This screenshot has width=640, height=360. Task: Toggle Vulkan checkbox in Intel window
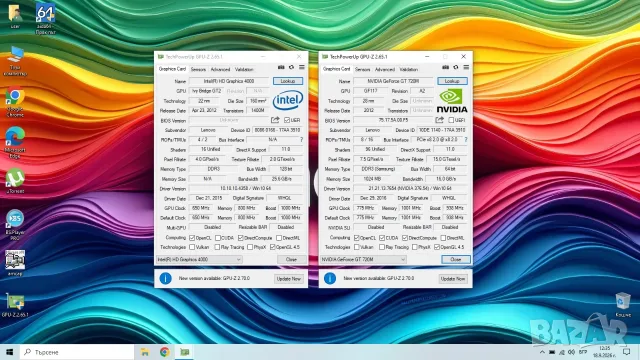point(192,247)
